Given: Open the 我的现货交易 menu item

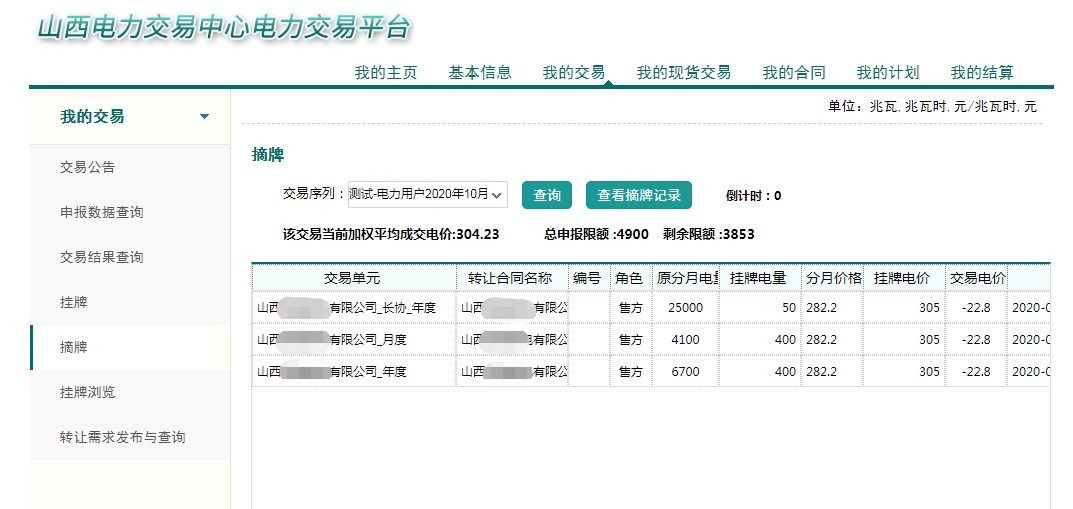Looking at the screenshot, I should 684,72.
